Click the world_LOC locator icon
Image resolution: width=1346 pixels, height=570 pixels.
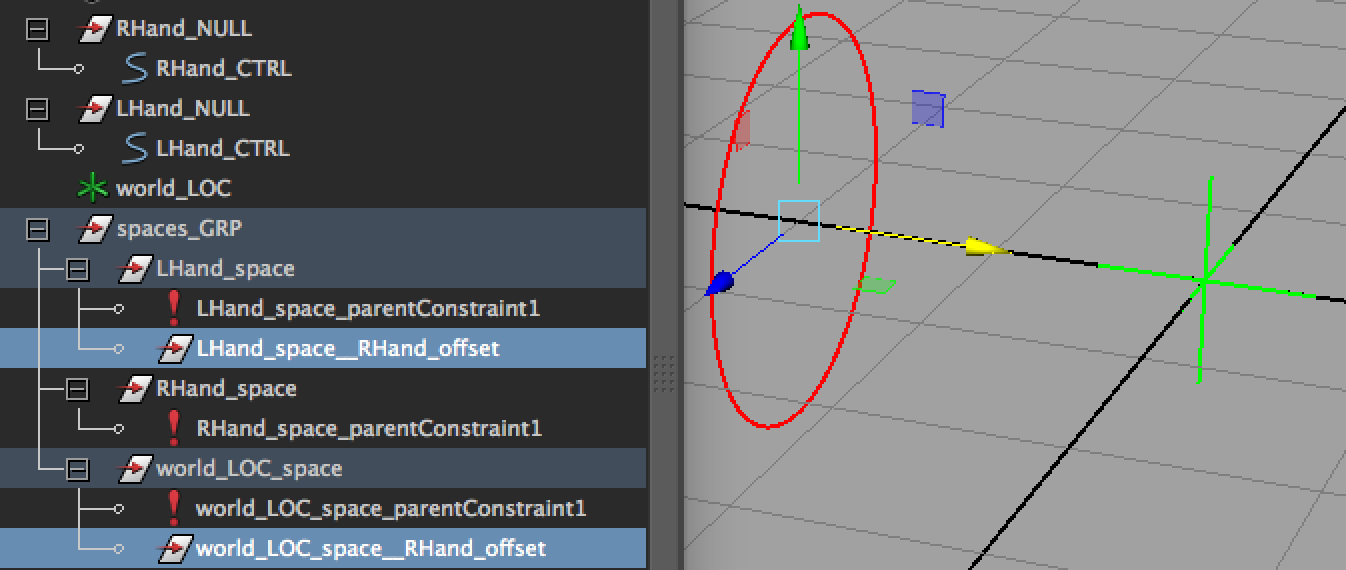(x=94, y=189)
